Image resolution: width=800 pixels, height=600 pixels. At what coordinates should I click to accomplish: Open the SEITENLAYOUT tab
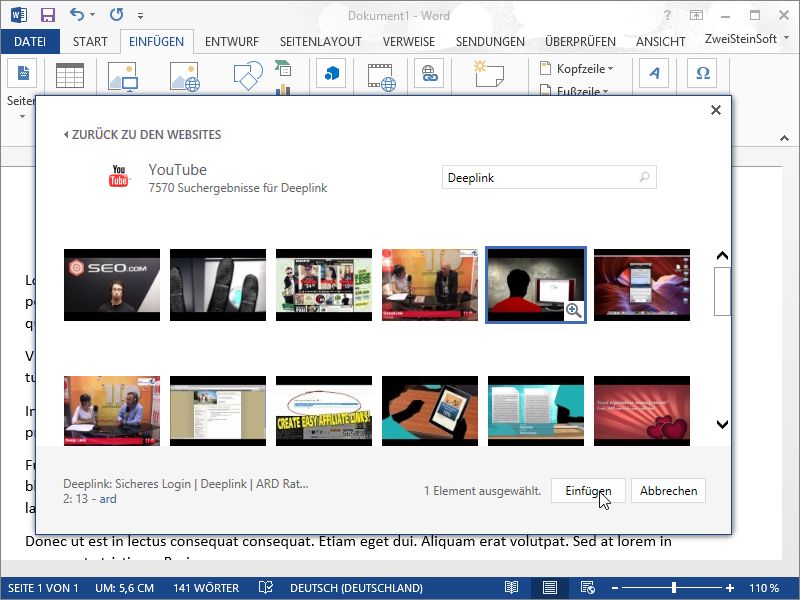tap(320, 41)
